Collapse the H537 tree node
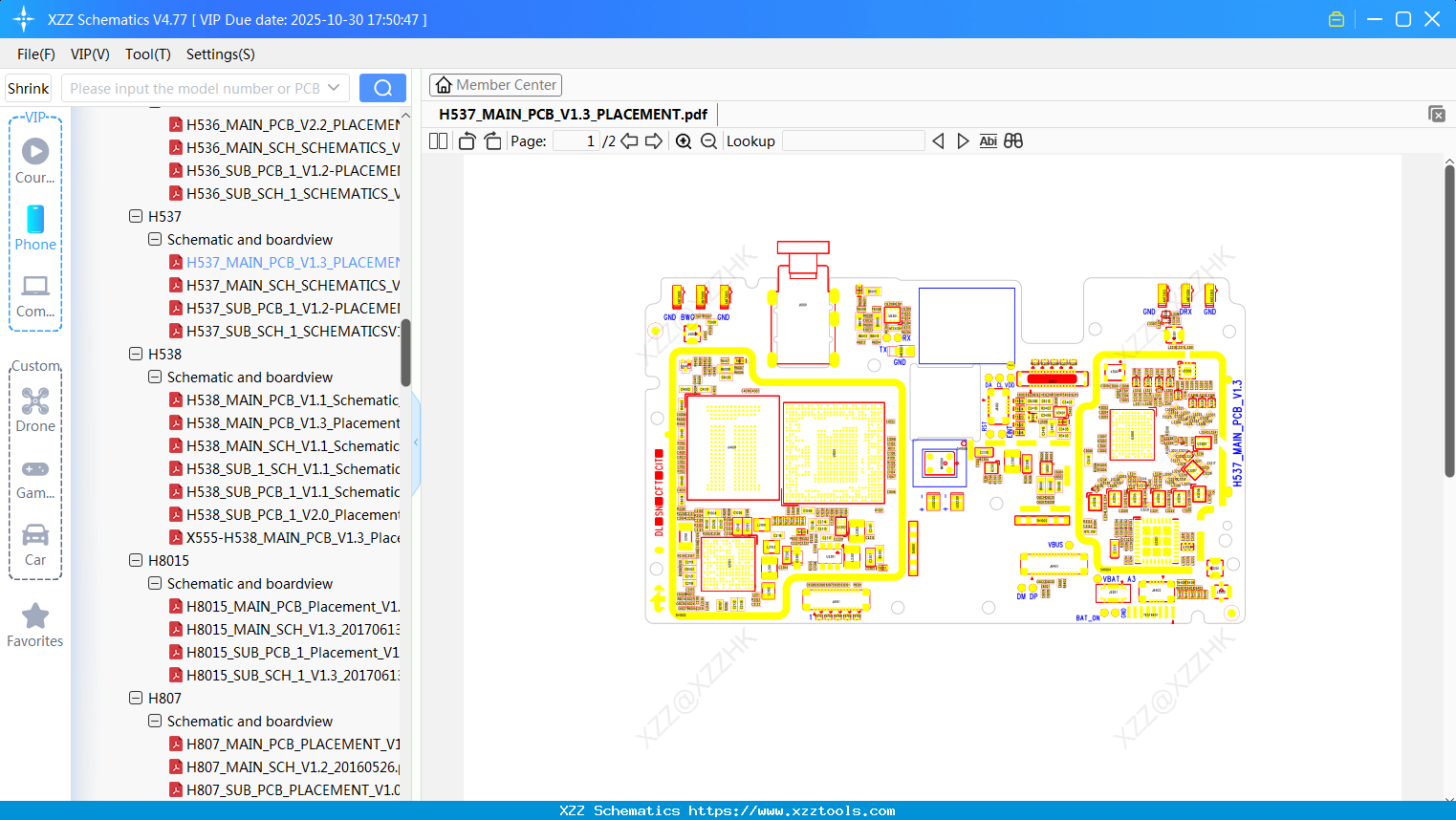The height and width of the screenshot is (820, 1456). tap(136, 216)
